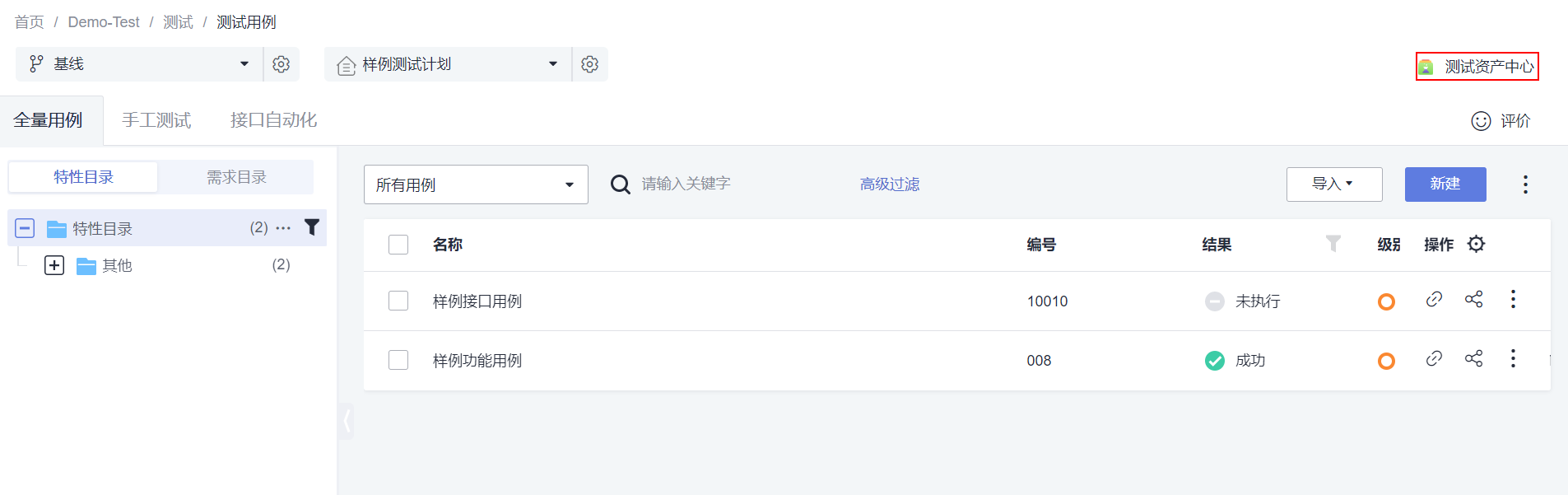This screenshot has height=495, width=1568.
Task: Select the 特性目录 directory tab
Action: 83,177
